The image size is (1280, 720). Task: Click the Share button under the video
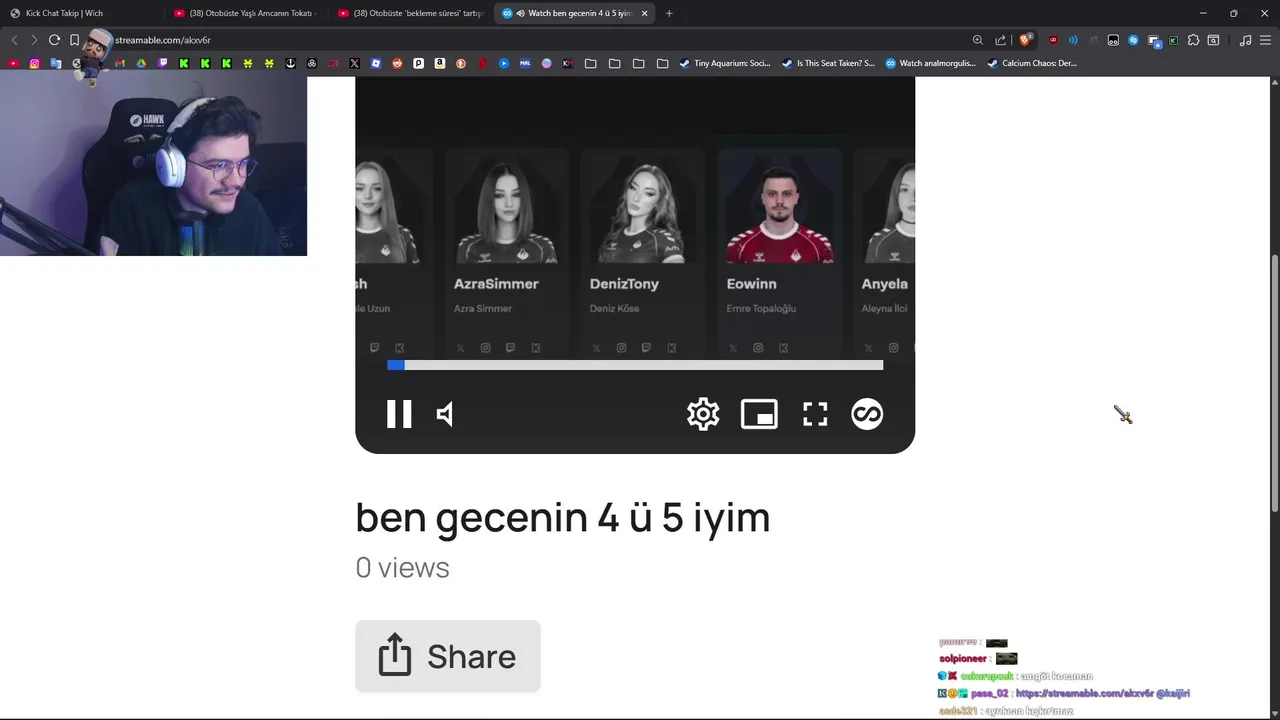pos(448,656)
